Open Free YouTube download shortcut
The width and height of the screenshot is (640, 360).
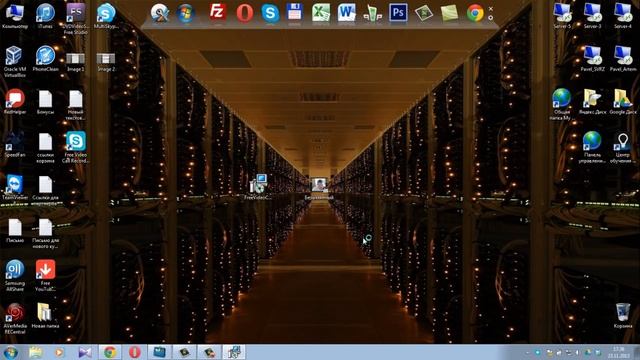pyautogui.click(x=45, y=276)
